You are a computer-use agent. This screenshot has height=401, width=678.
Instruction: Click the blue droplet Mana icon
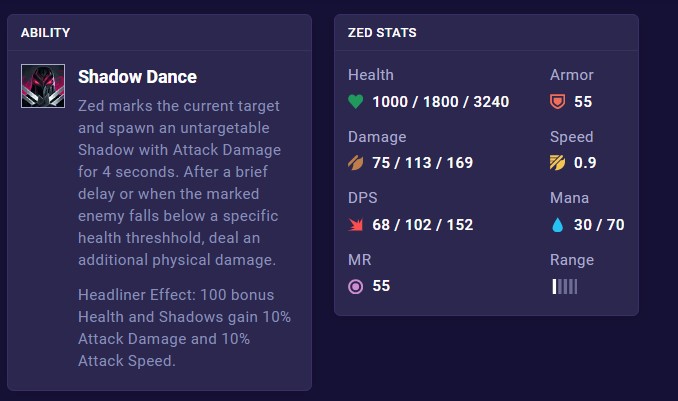click(557, 225)
